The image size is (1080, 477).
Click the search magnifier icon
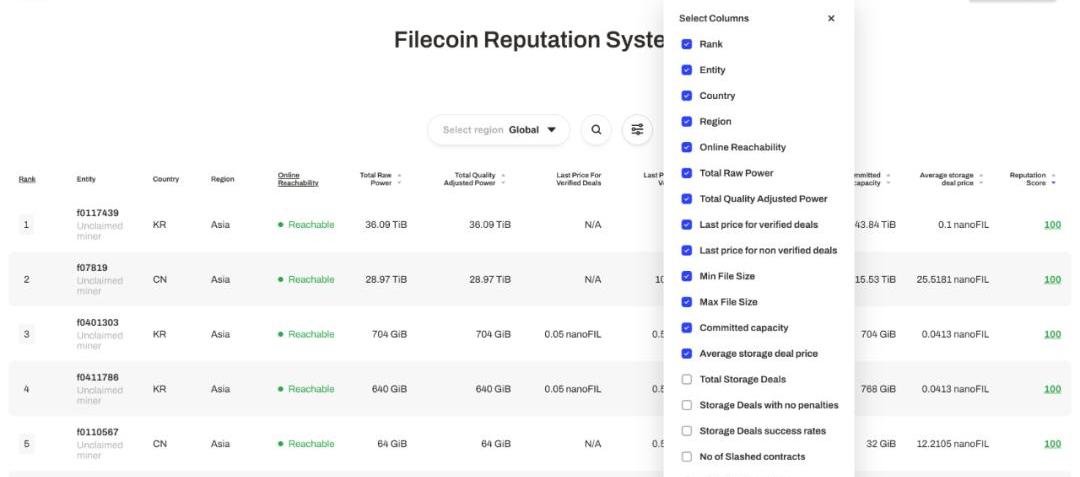596,130
